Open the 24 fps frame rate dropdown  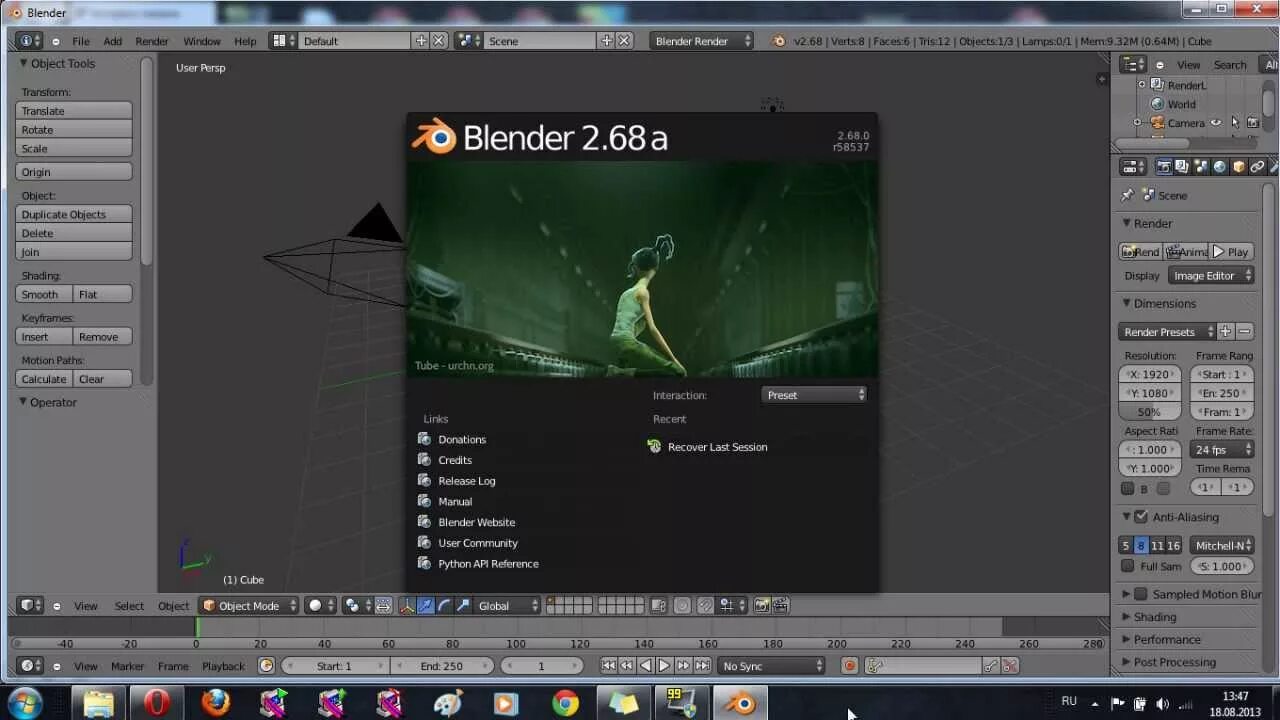[1222, 450]
